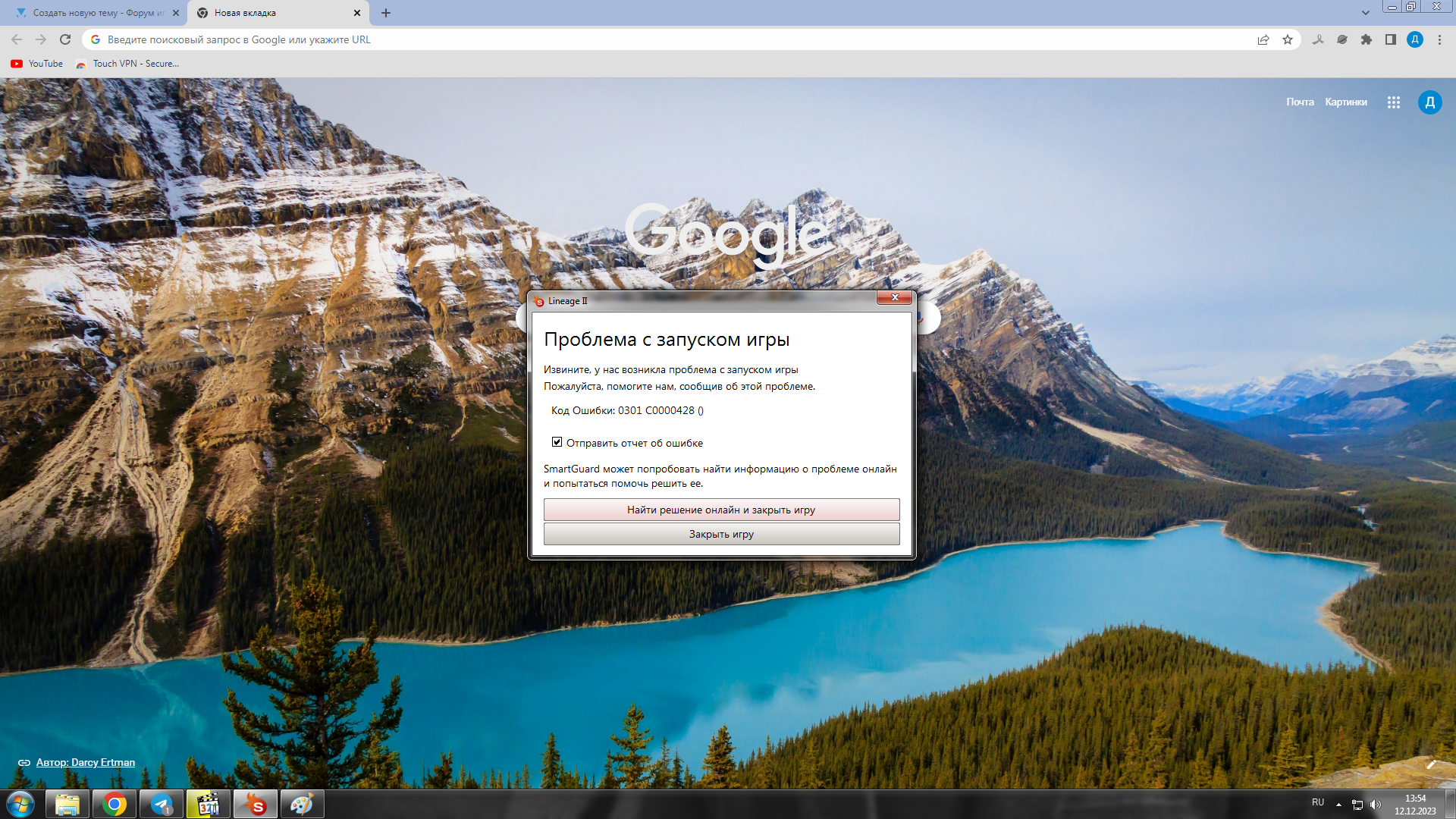Open the 'Автор: Darcy Ertman' link
The width and height of the screenshot is (1456, 819).
pyautogui.click(x=86, y=762)
